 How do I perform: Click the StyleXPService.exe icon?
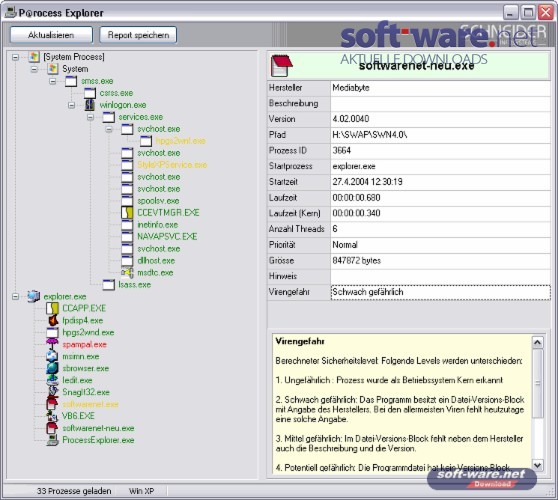(127, 165)
